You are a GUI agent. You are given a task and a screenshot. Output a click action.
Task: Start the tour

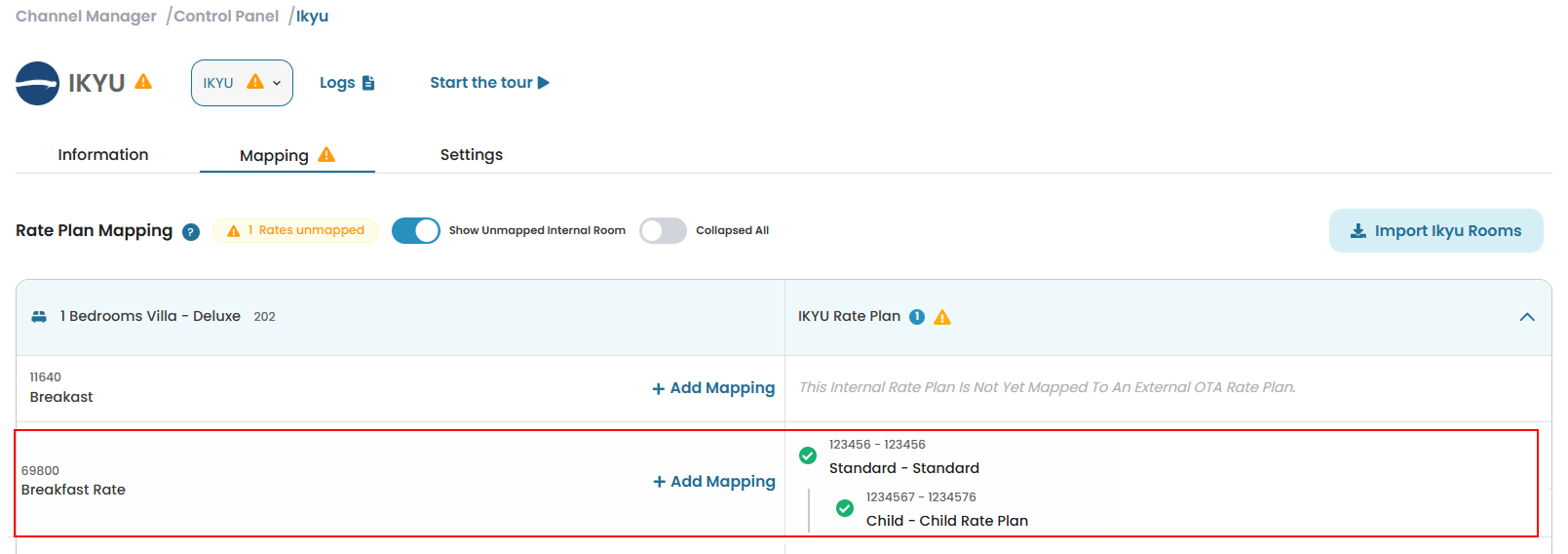pos(489,83)
